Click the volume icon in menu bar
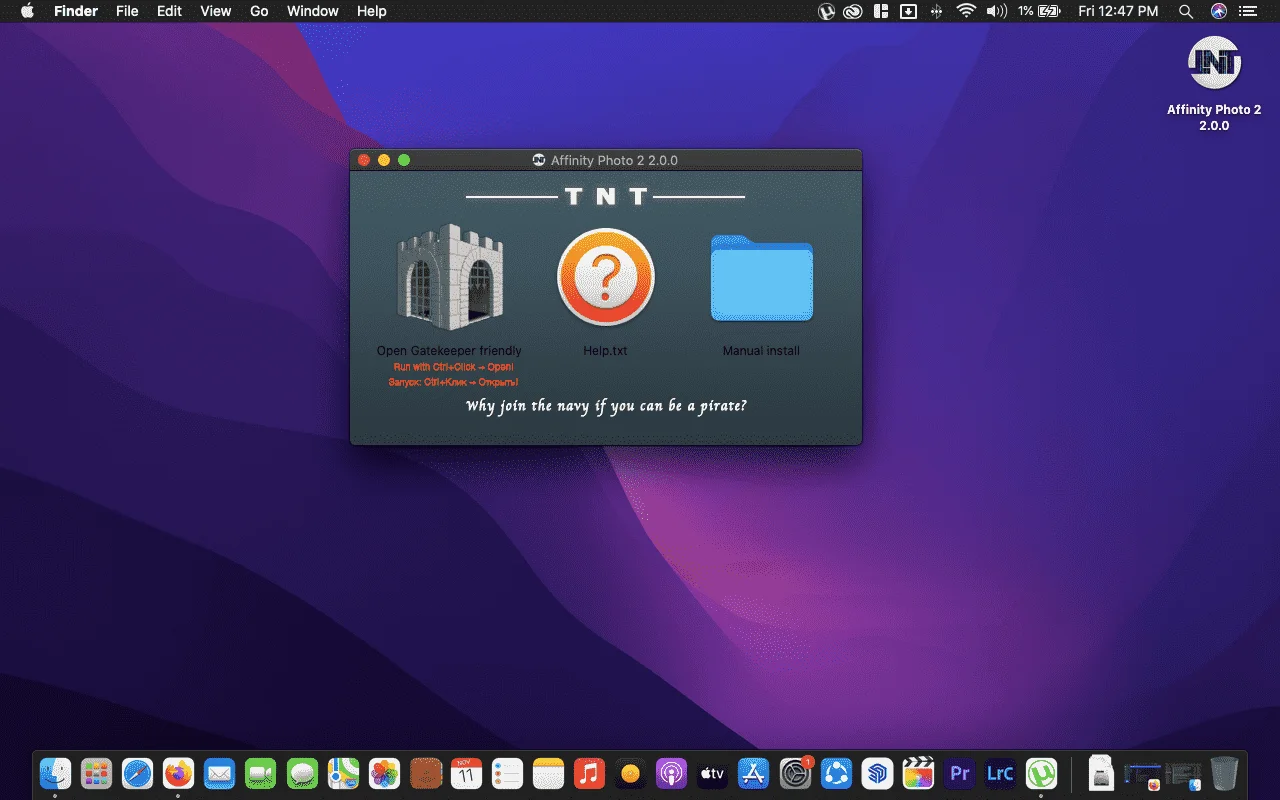Screen dimensions: 1280x800 click(996, 11)
